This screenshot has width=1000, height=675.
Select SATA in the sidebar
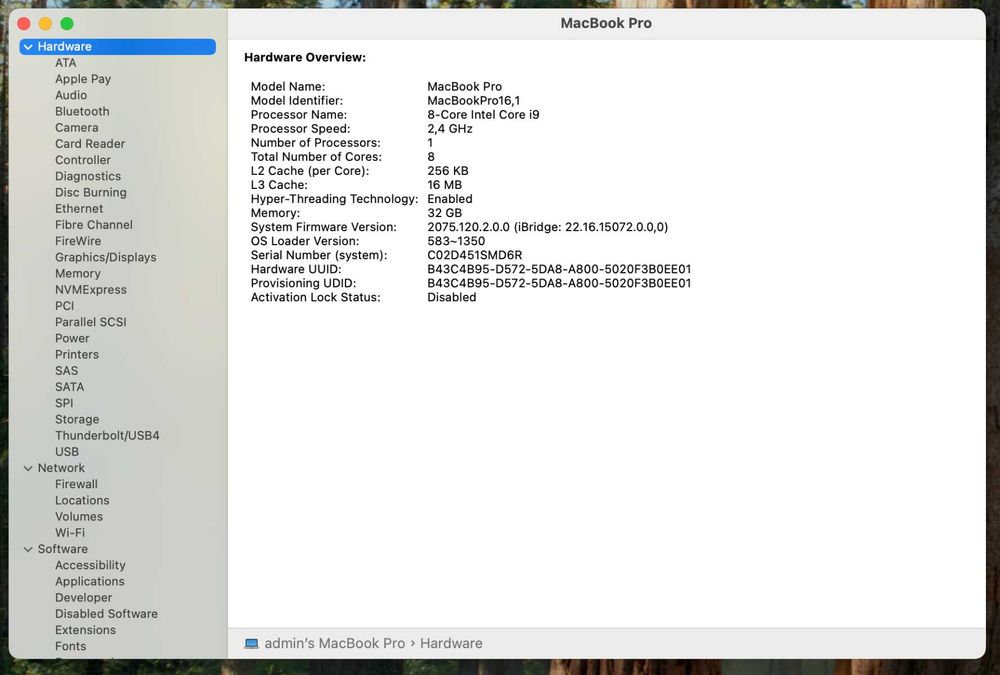tap(70, 387)
